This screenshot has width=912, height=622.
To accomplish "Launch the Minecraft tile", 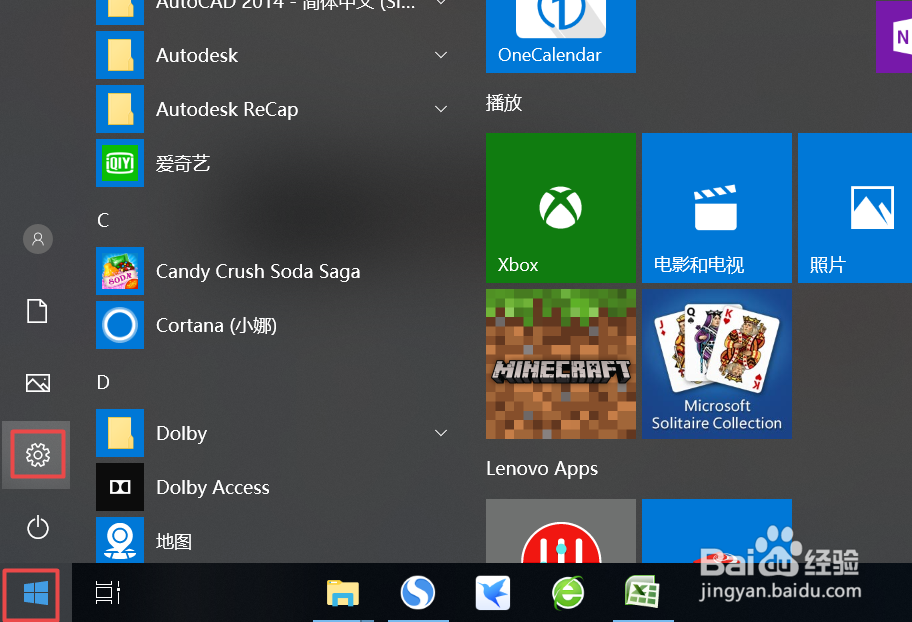I will click(x=561, y=364).
